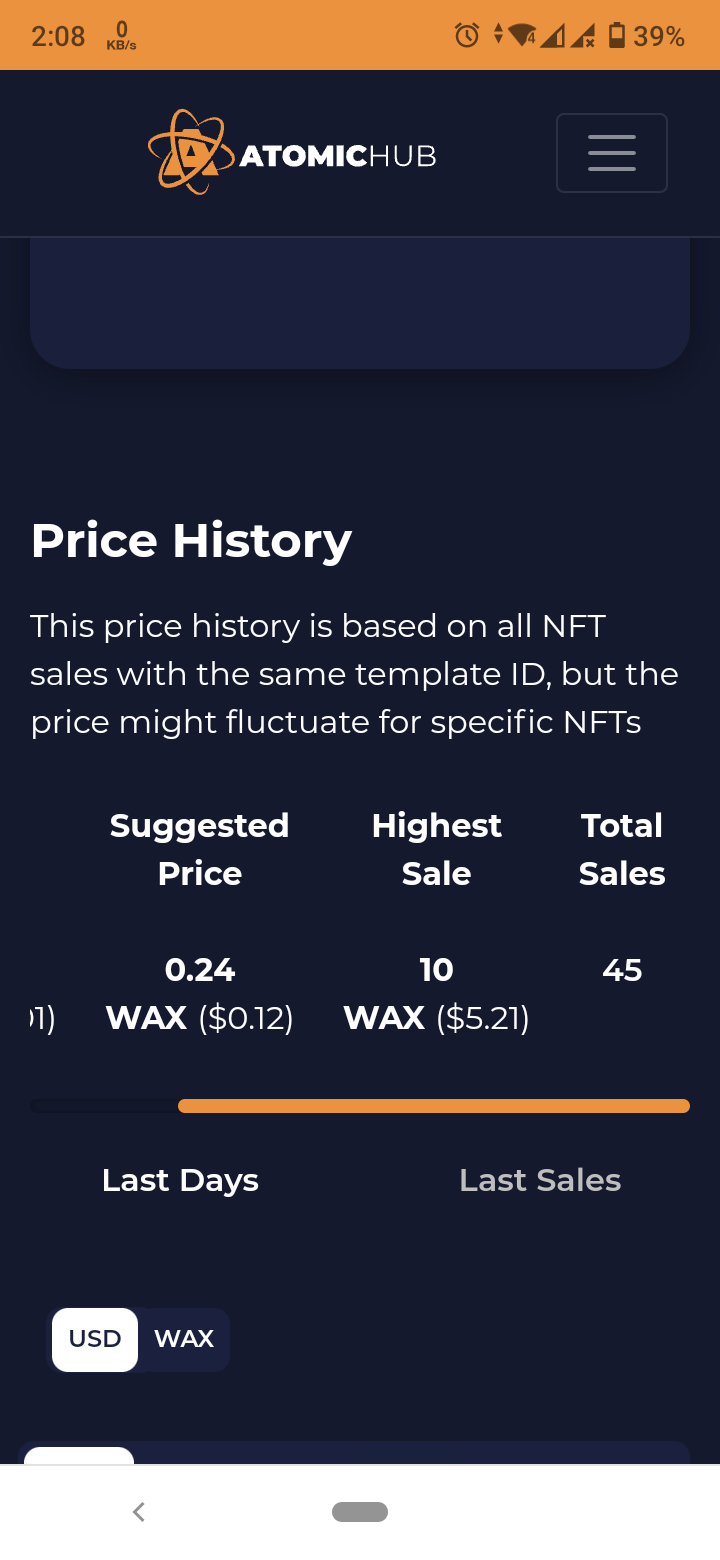Tap the Total Sales column header
720x1560 pixels.
coord(622,849)
